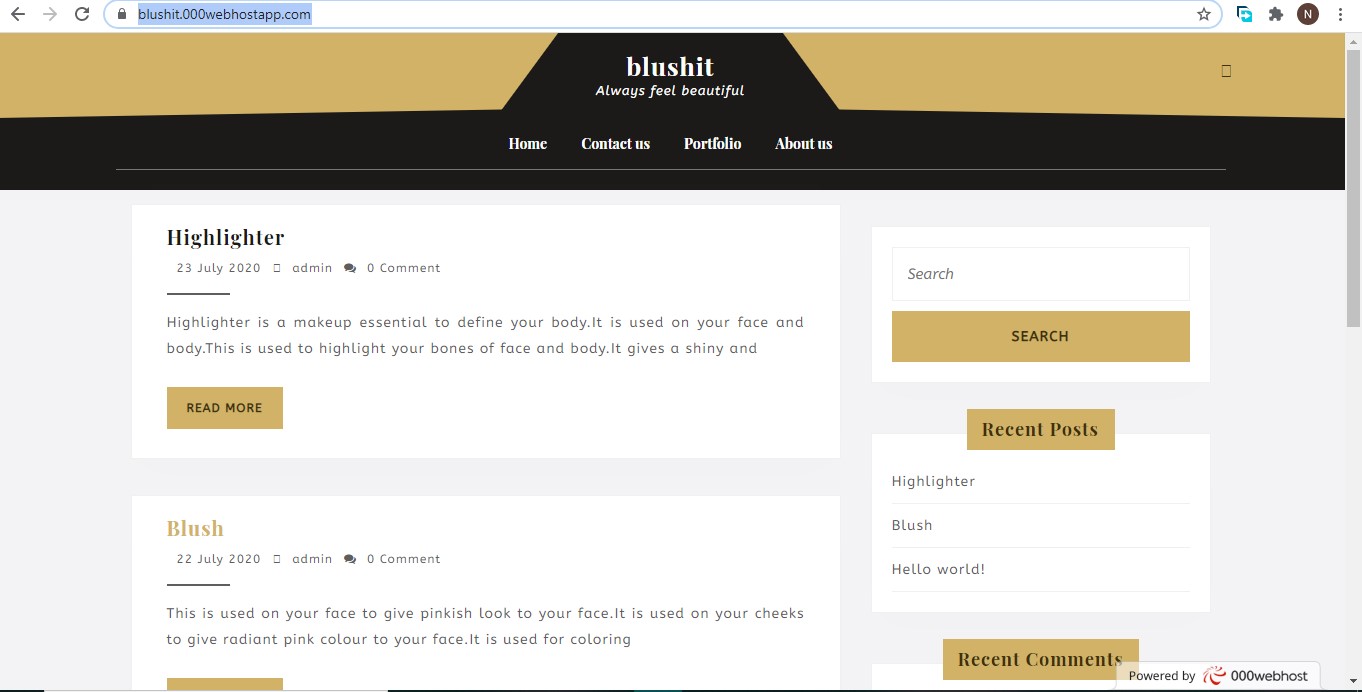Image resolution: width=1362 pixels, height=692 pixels.
Task: Open '0 Comment' link under Highlighter
Action: click(x=403, y=268)
